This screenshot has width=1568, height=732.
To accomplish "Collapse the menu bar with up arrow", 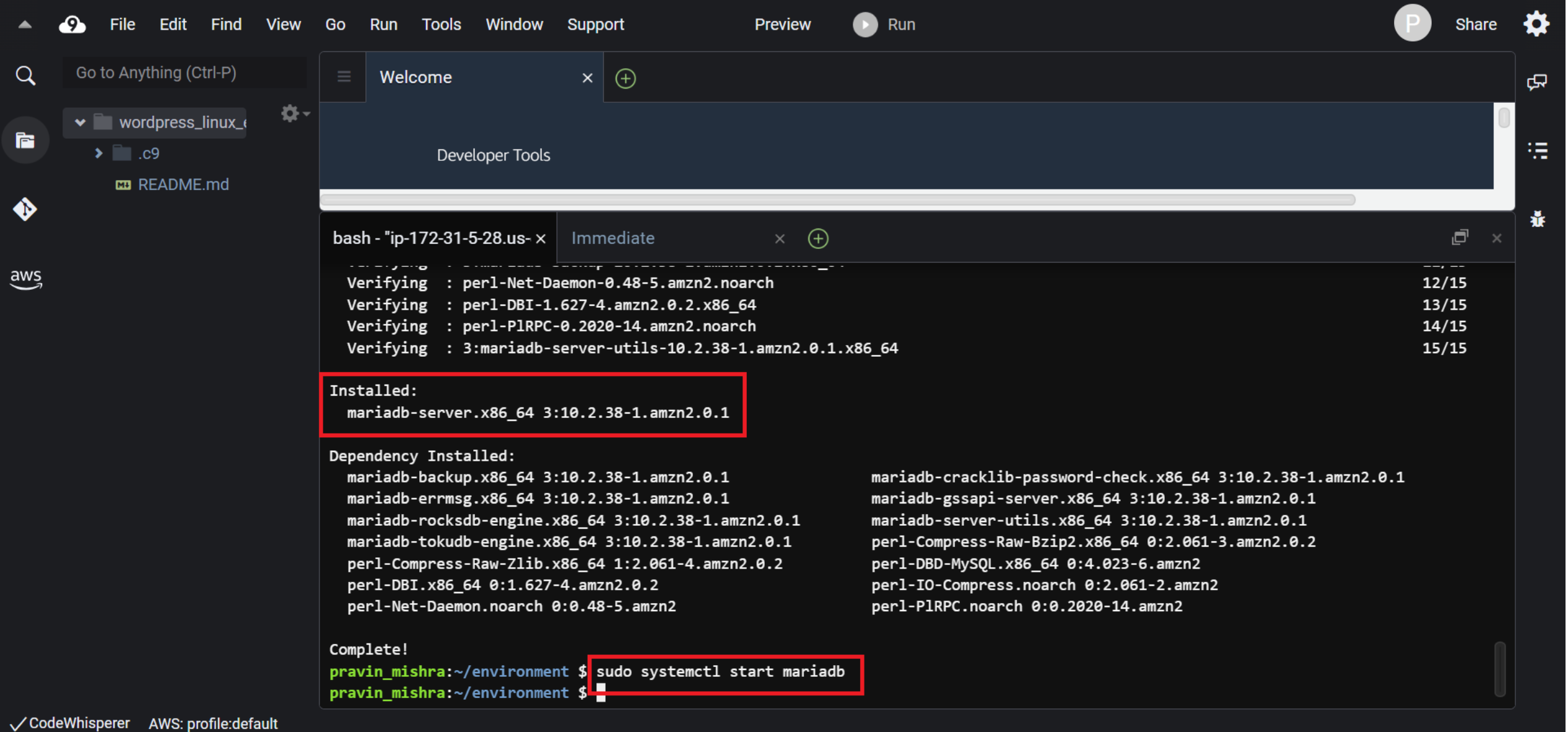I will pos(25,25).
